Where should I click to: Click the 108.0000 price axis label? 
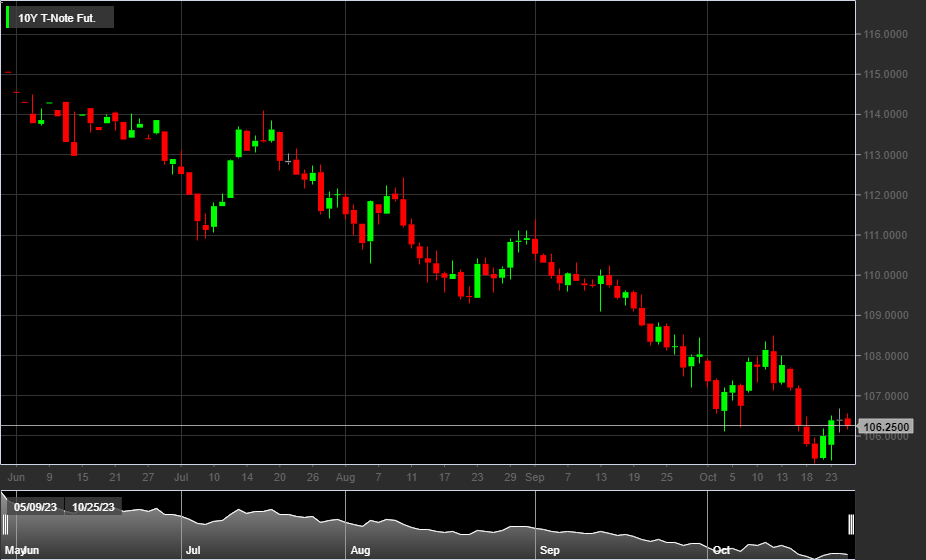pos(885,356)
